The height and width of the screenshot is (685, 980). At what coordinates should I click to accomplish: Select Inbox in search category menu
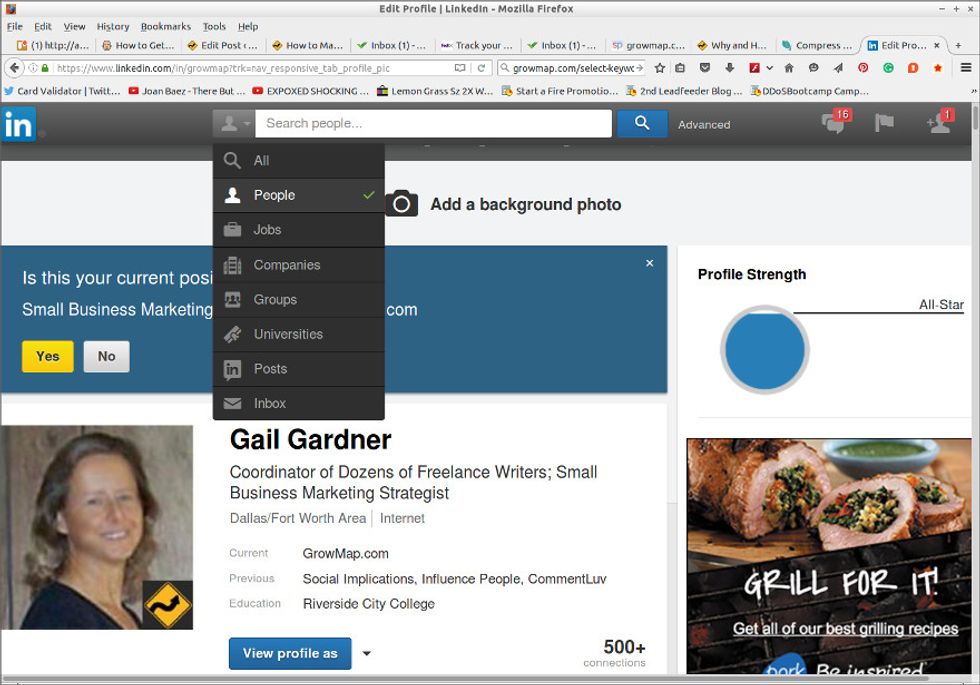[x=299, y=403]
